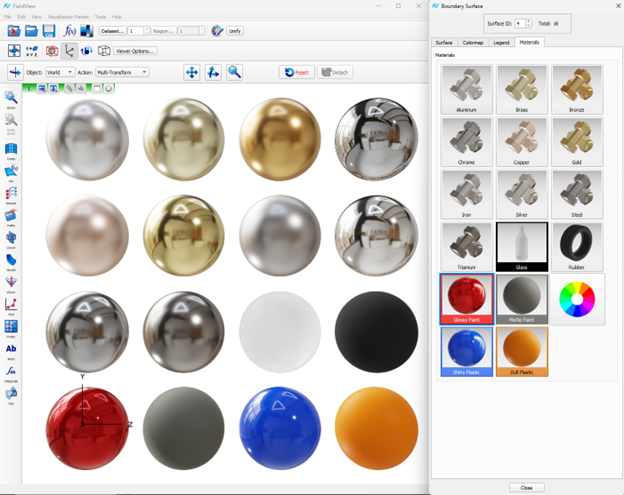Open the Plot tool in the left sidebar
624x495 pixels.
[x=11, y=304]
